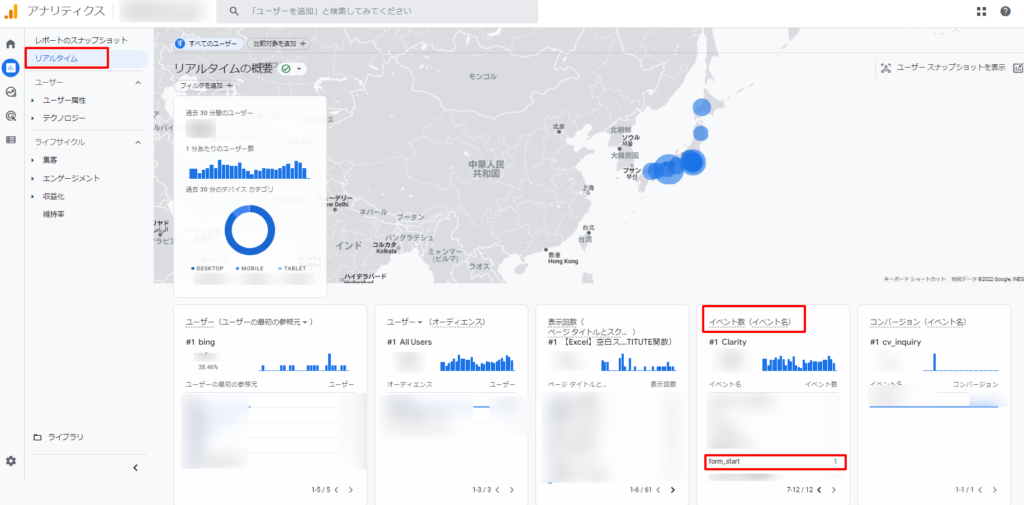This screenshot has height=505, width=1024.
Task: Open the Configure table icon in left rail
Action: 10,140
